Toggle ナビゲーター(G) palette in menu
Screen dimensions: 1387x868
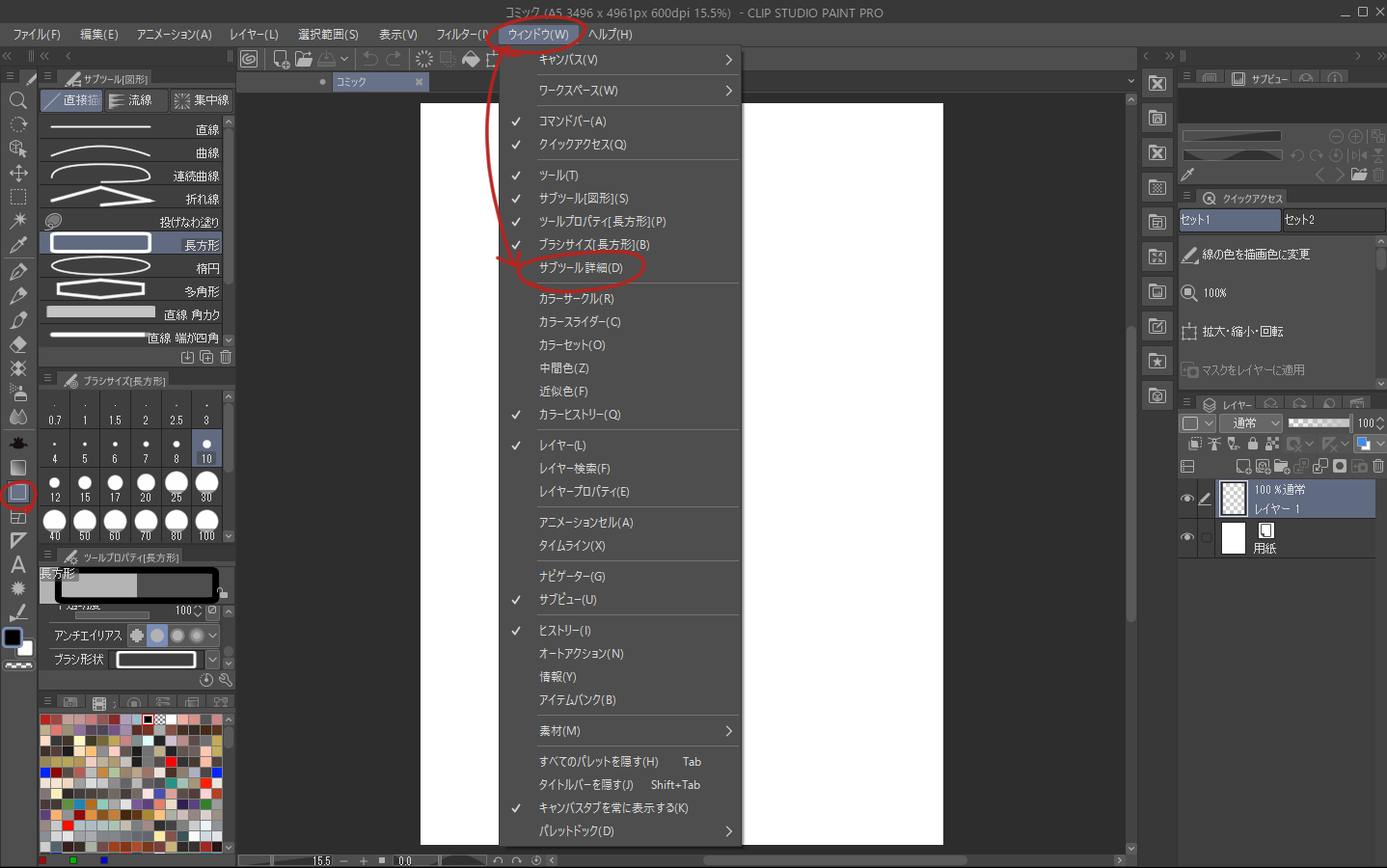(571, 577)
